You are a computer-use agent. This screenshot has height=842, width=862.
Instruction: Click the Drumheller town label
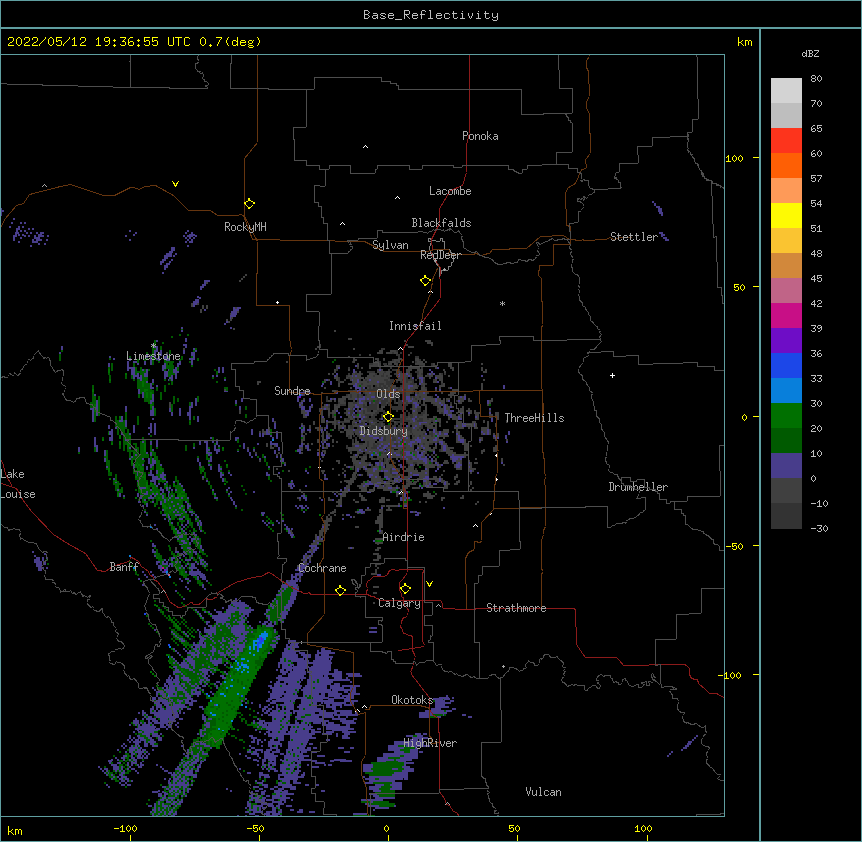638,487
